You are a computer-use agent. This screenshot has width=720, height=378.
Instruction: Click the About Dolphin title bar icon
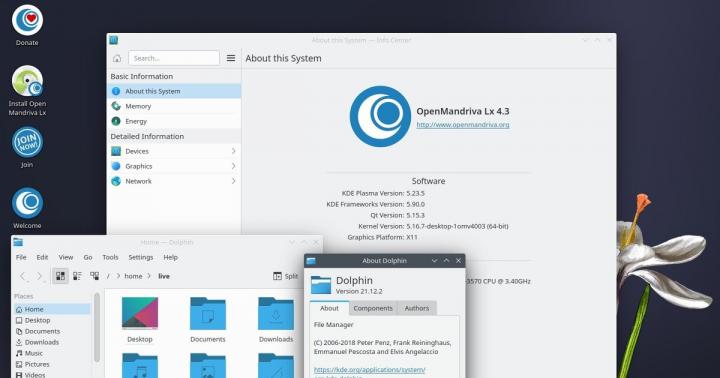click(x=311, y=260)
